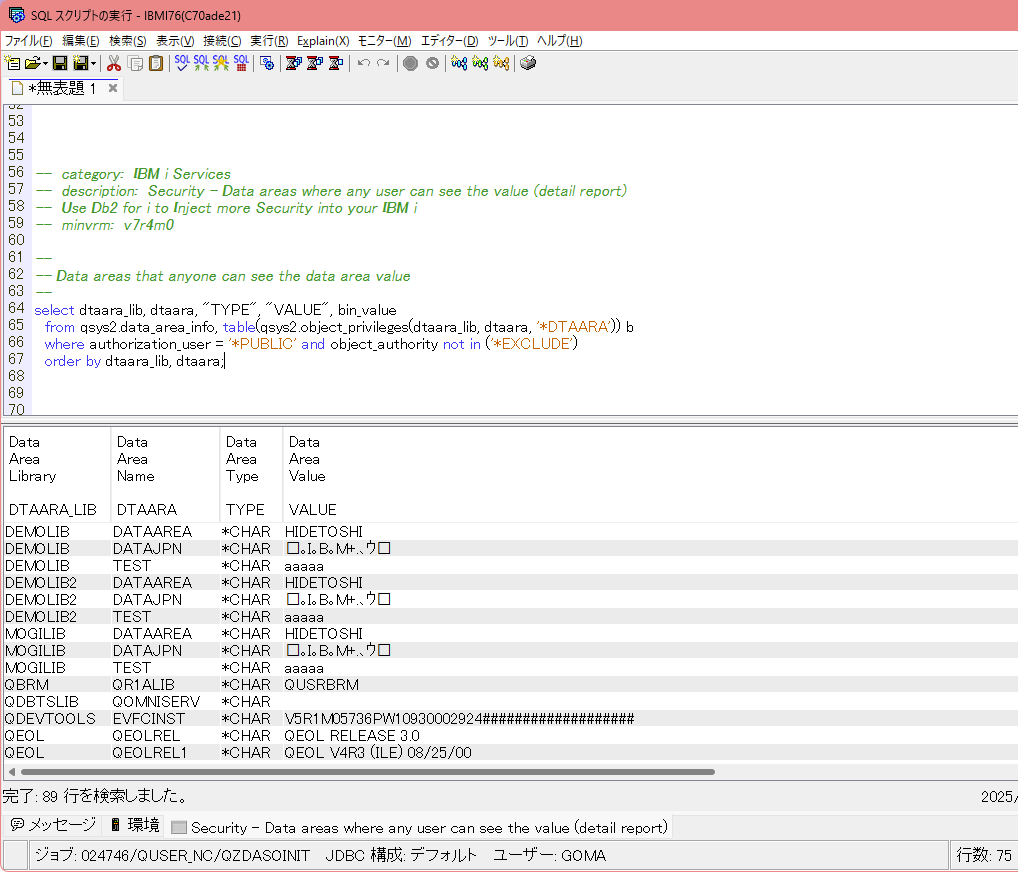Expand the Save As dropdown arrow
Image resolution: width=1018 pixels, height=872 pixels.
pyautogui.click(x=93, y=63)
